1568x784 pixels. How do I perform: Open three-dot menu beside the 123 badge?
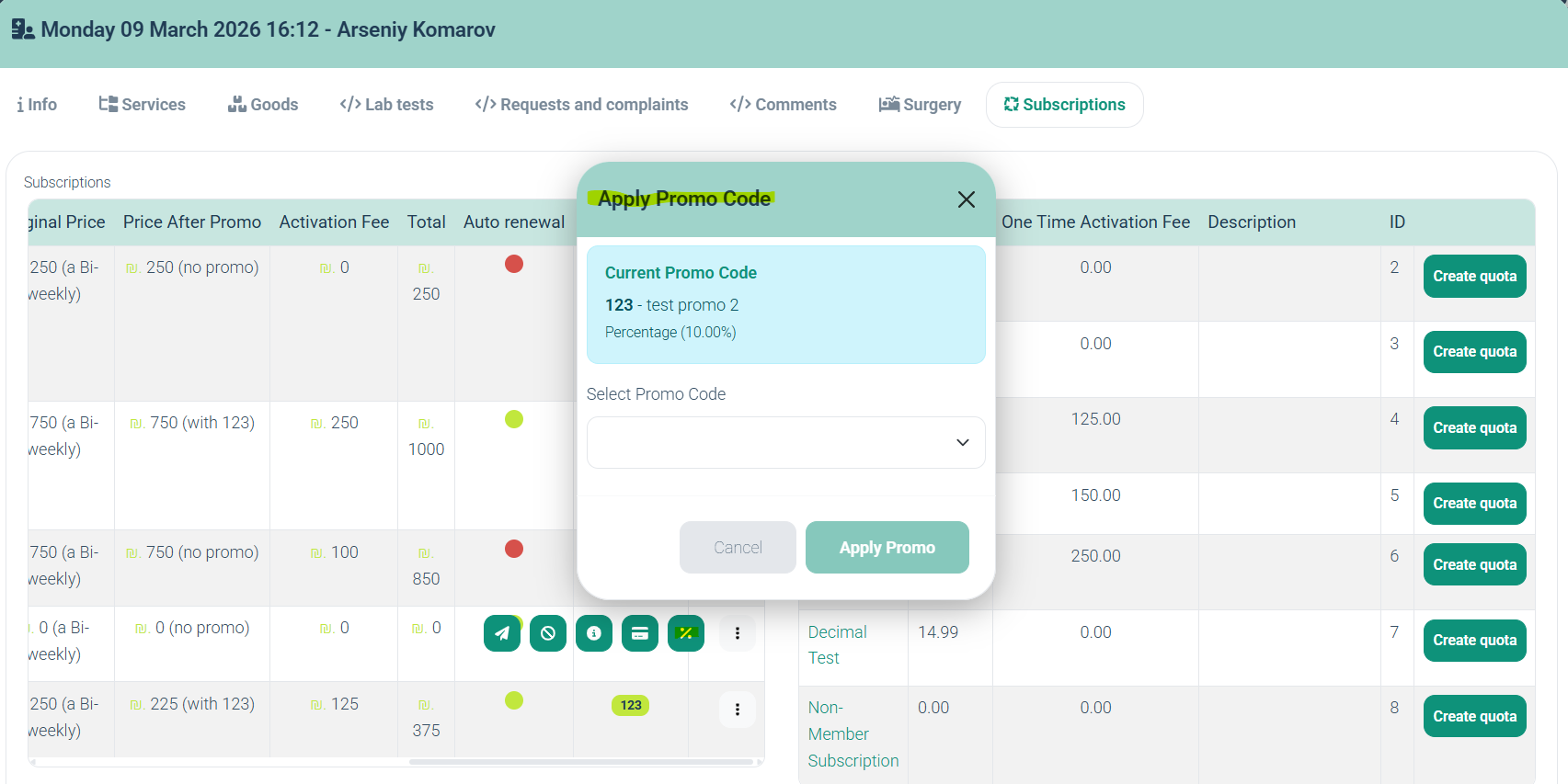(738, 710)
